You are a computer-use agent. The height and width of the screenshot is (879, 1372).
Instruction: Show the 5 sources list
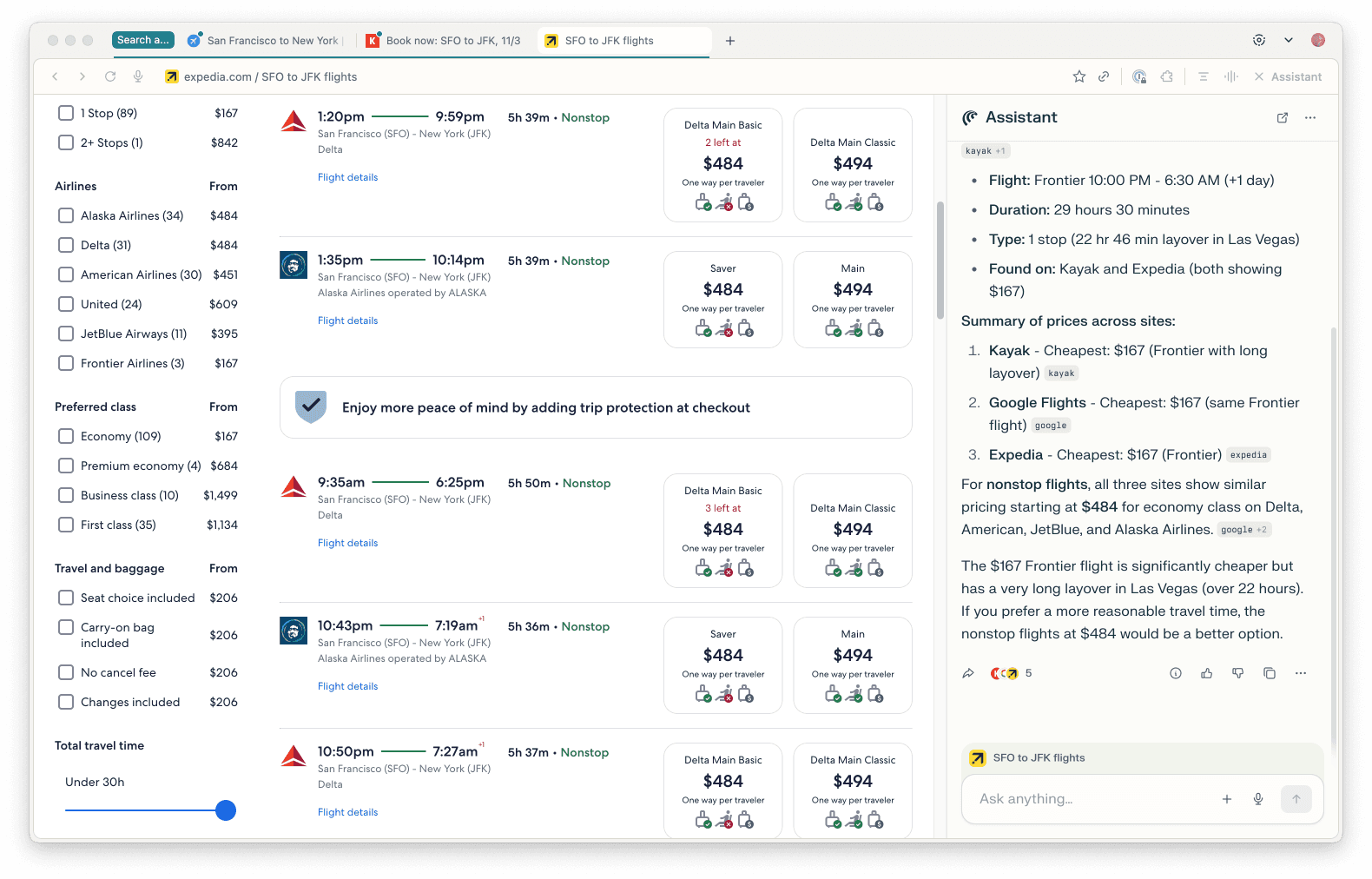click(x=1012, y=673)
